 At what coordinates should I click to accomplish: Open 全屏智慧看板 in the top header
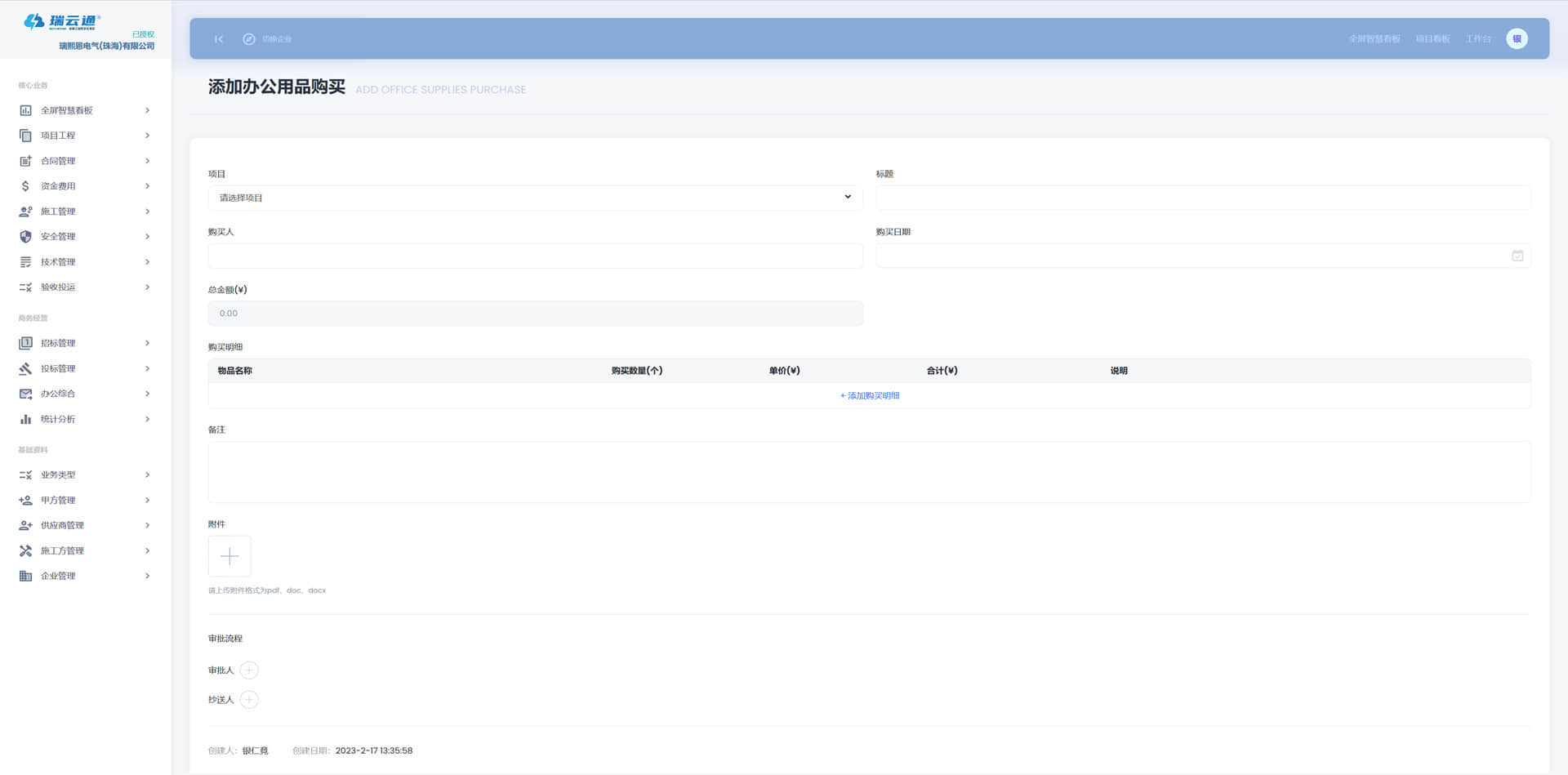[1374, 39]
